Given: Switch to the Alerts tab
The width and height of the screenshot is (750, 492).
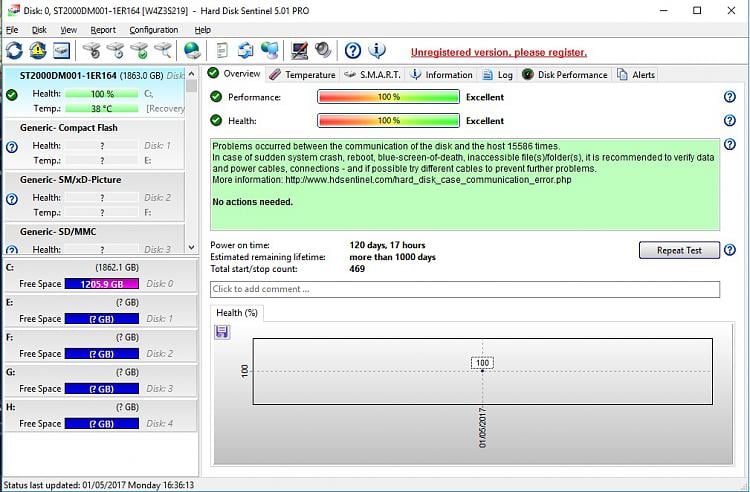Looking at the screenshot, I should pos(636,75).
